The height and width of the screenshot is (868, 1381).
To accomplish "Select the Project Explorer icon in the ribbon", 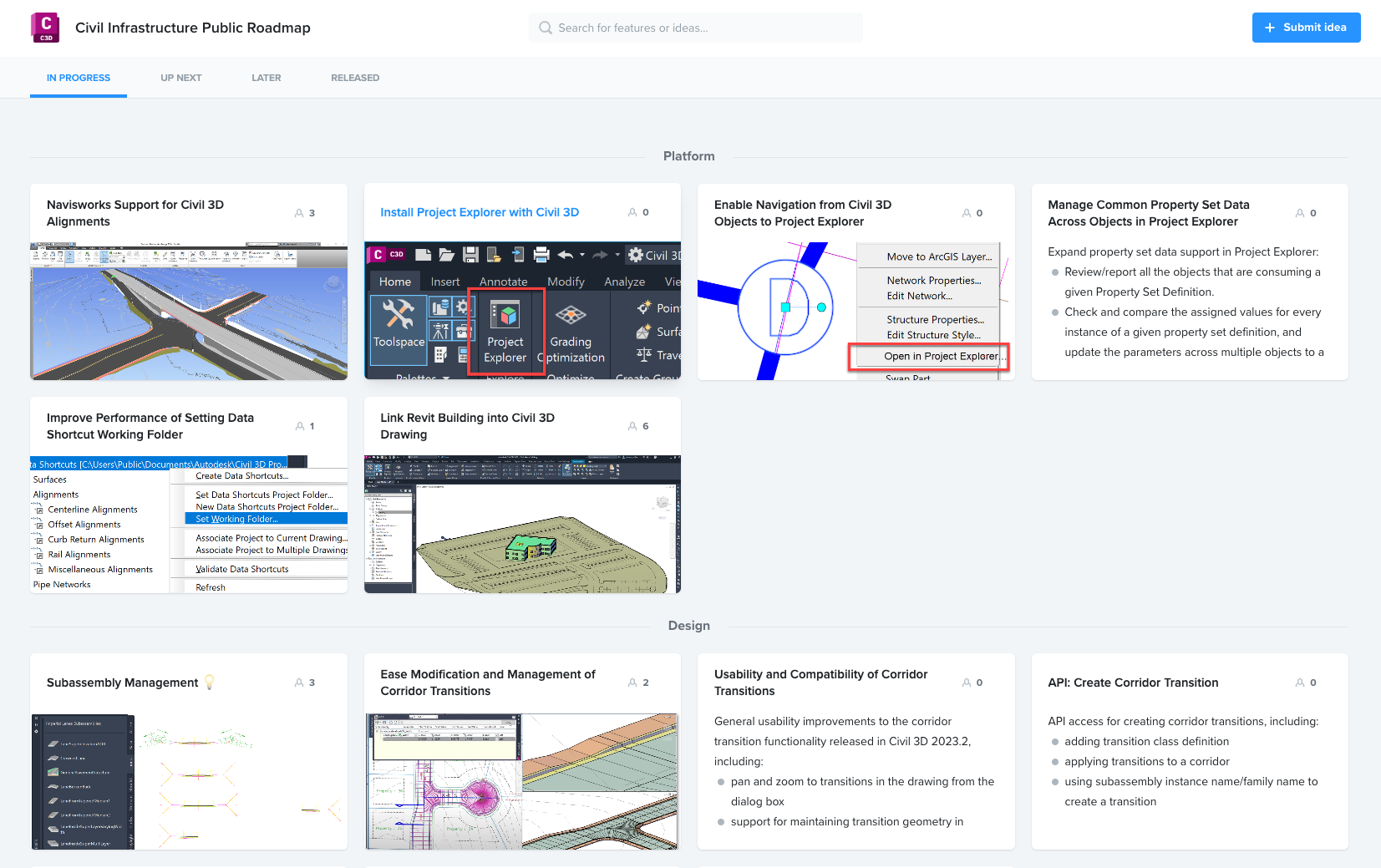I will click(504, 316).
